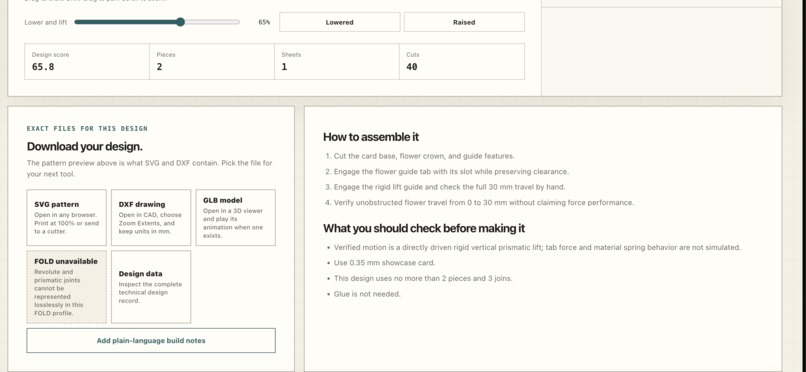Select the Pieces value 2
806x372 pixels.
pyautogui.click(x=159, y=67)
